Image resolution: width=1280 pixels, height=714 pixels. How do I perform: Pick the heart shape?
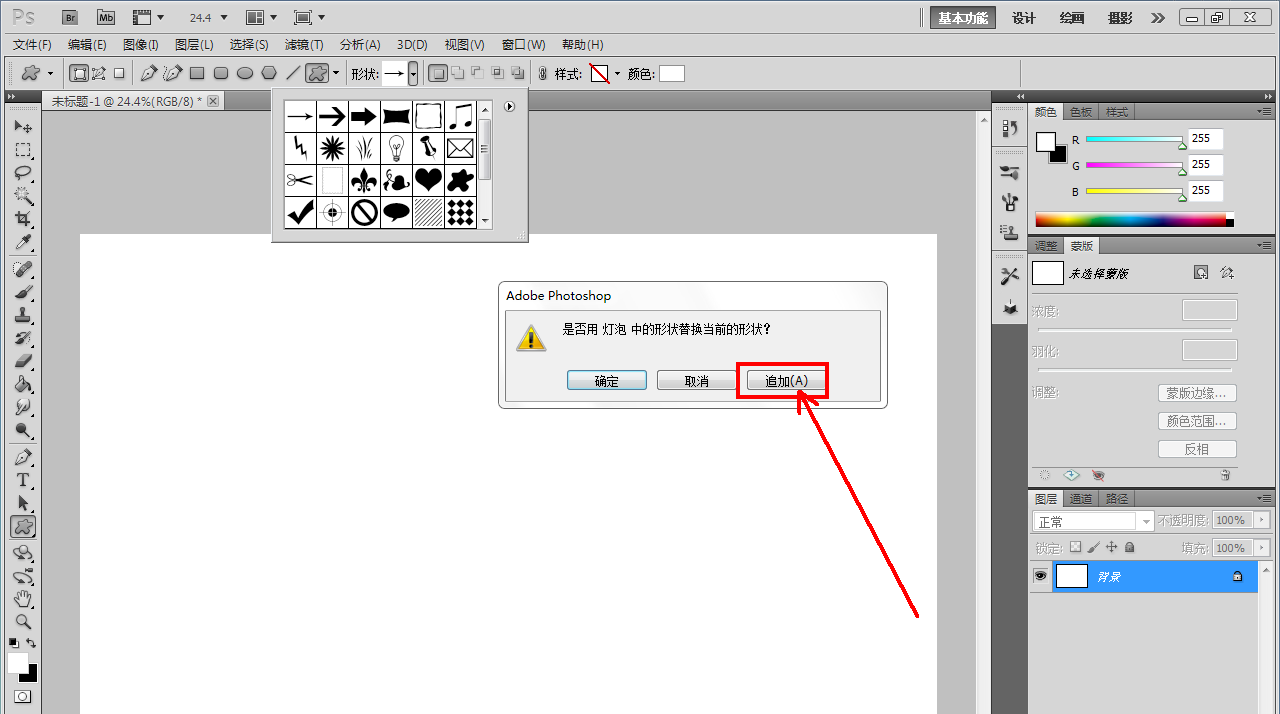pyautogui.click(x=428, y=180)
